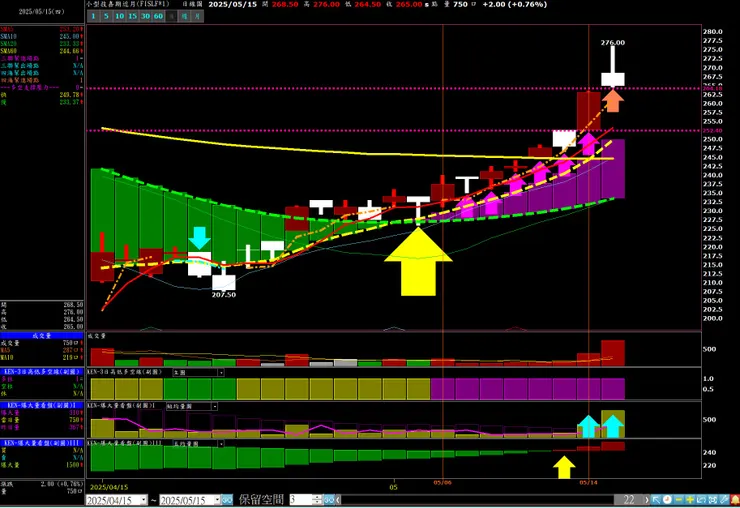Image resolution: width=740 pixels, height=508 pixels.
Task: Switch to the monthly chart timeframe button
Action: point(197,16)
